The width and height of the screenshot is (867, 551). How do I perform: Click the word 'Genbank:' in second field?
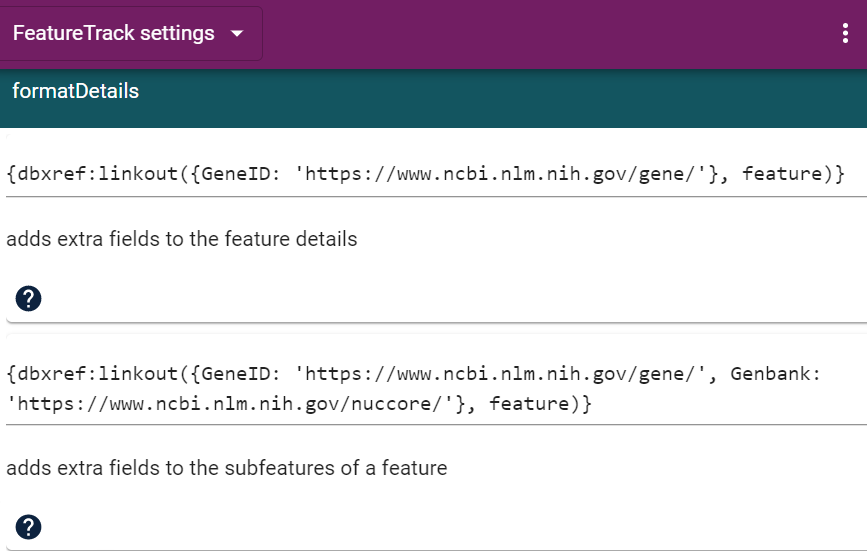click(776, 374)
